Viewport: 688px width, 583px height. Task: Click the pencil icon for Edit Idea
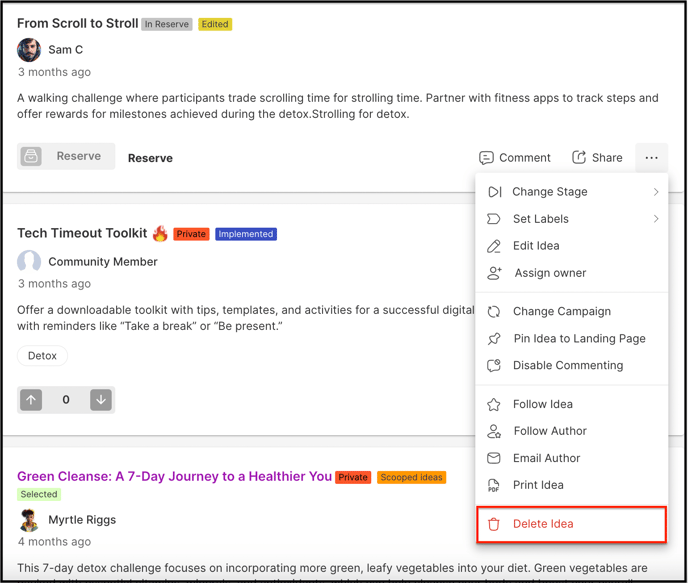pos(494,246)
